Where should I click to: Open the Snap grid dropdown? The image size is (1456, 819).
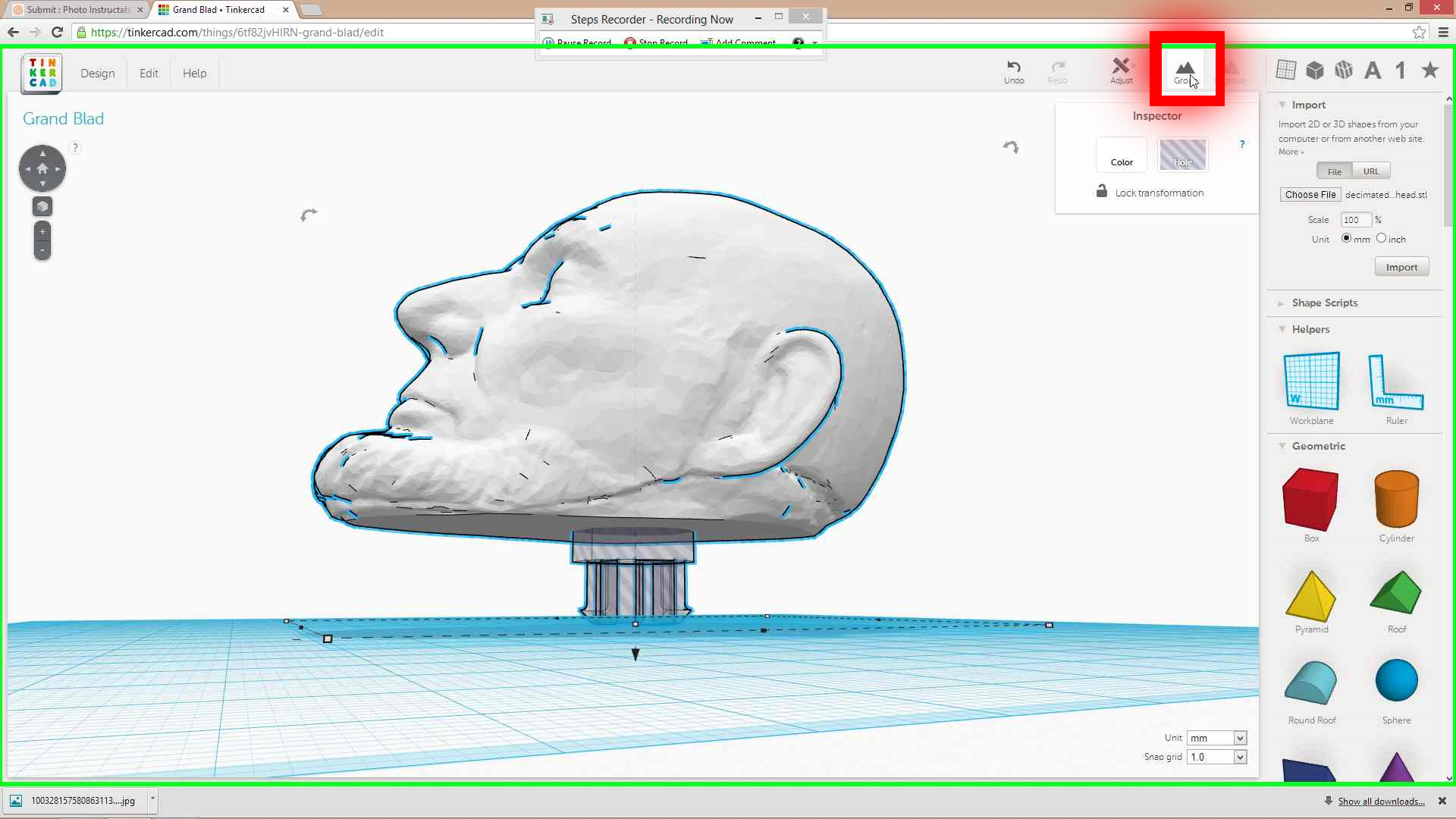click(x=1218, y=757)
